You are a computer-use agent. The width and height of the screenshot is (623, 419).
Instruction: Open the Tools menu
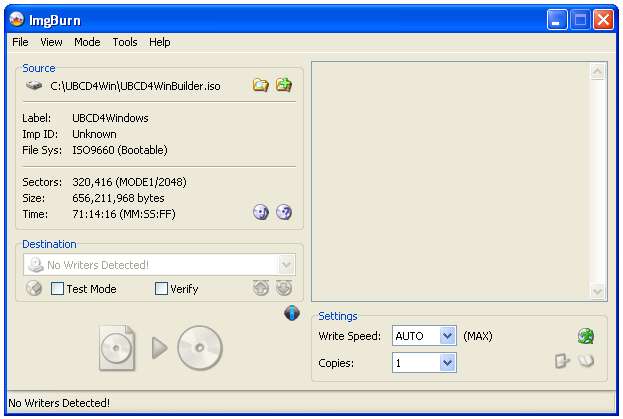click(125, 42)
